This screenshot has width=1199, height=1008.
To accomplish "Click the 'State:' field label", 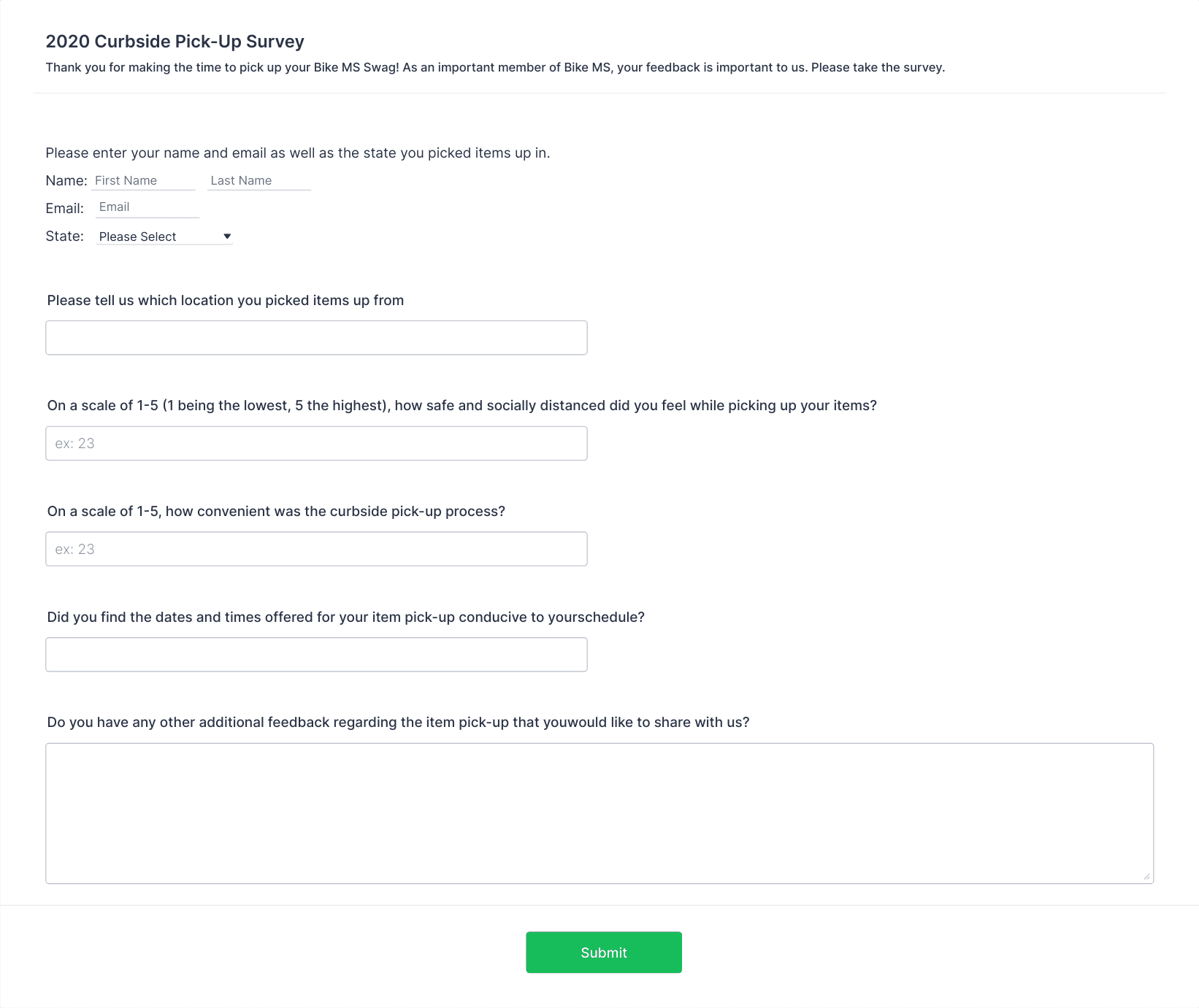I will [x=65, y=236].
